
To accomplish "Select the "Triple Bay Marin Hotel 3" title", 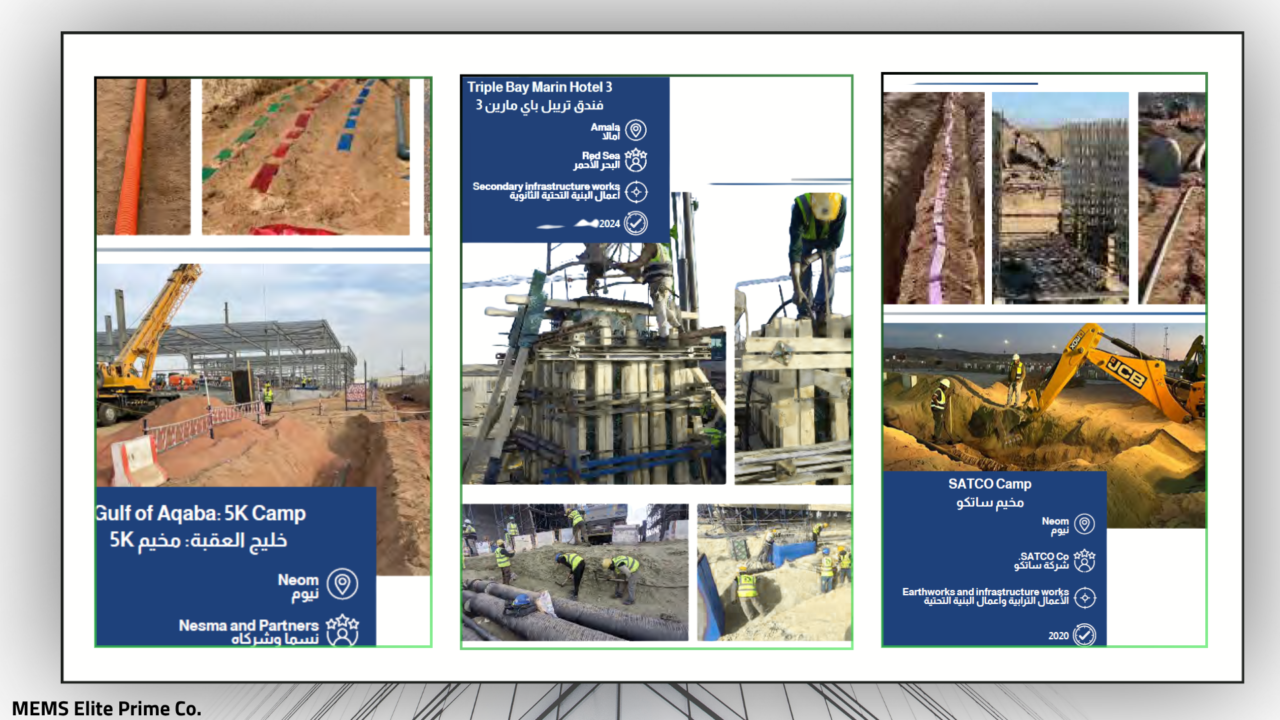I will pyautogui.click(x=540, y=87).
